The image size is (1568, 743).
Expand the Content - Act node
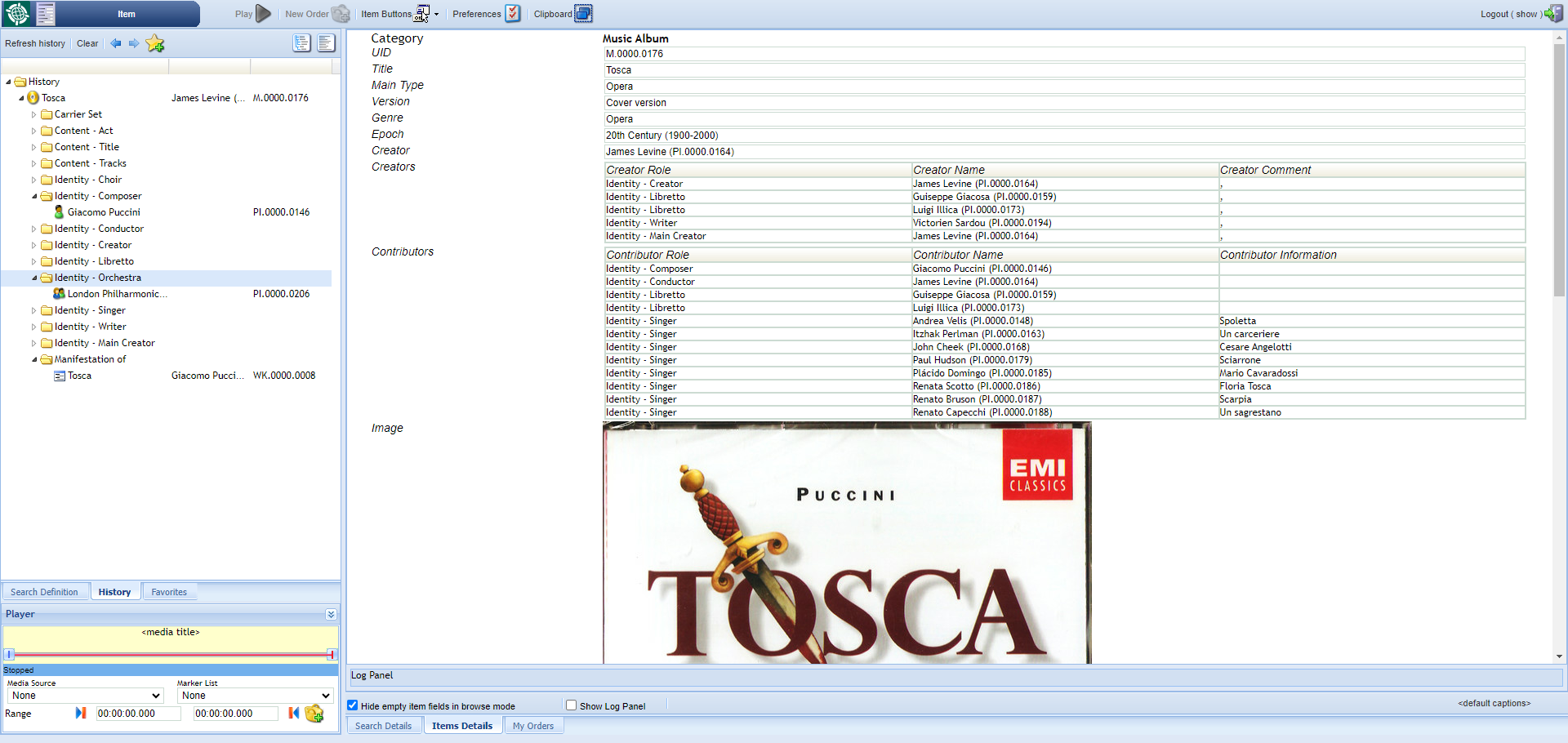coord(34,131)
